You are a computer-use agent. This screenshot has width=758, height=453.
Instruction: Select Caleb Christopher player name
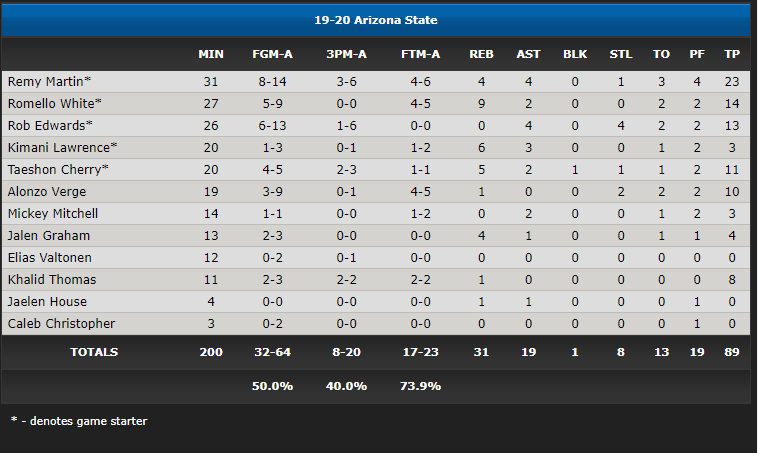61,323
